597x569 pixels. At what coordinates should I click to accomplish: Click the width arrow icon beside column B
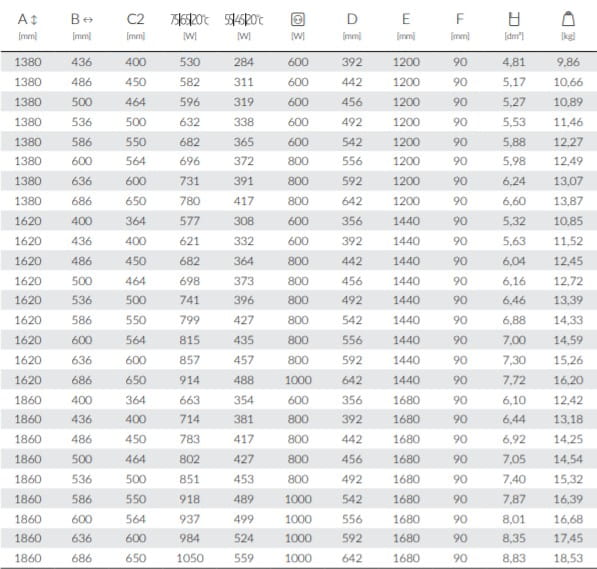pos(88,20)
